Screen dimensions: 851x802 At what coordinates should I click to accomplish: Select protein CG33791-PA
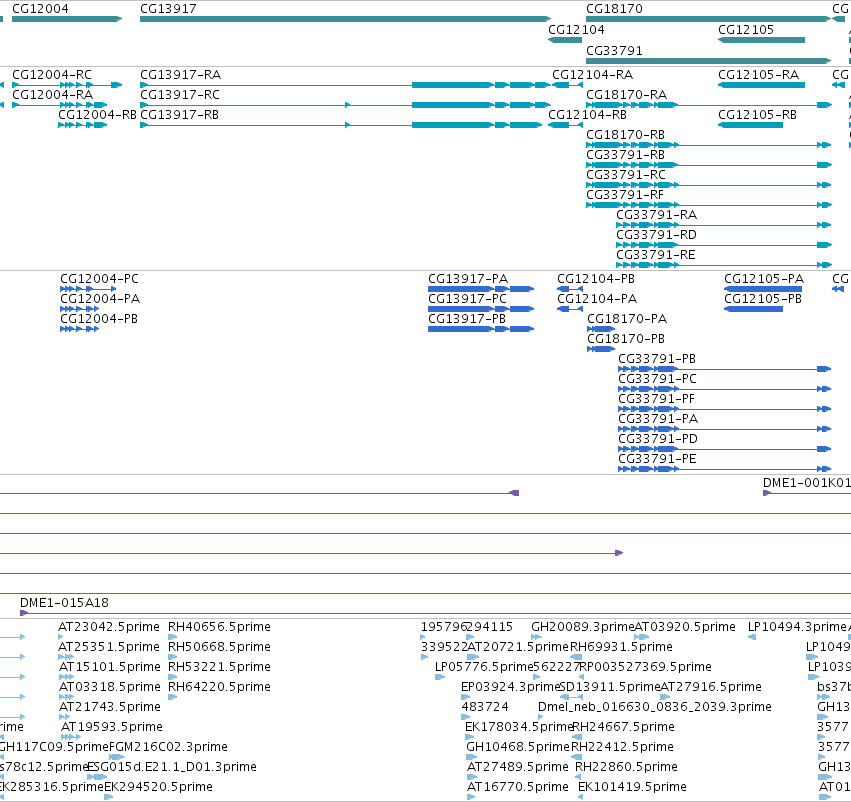658,419
